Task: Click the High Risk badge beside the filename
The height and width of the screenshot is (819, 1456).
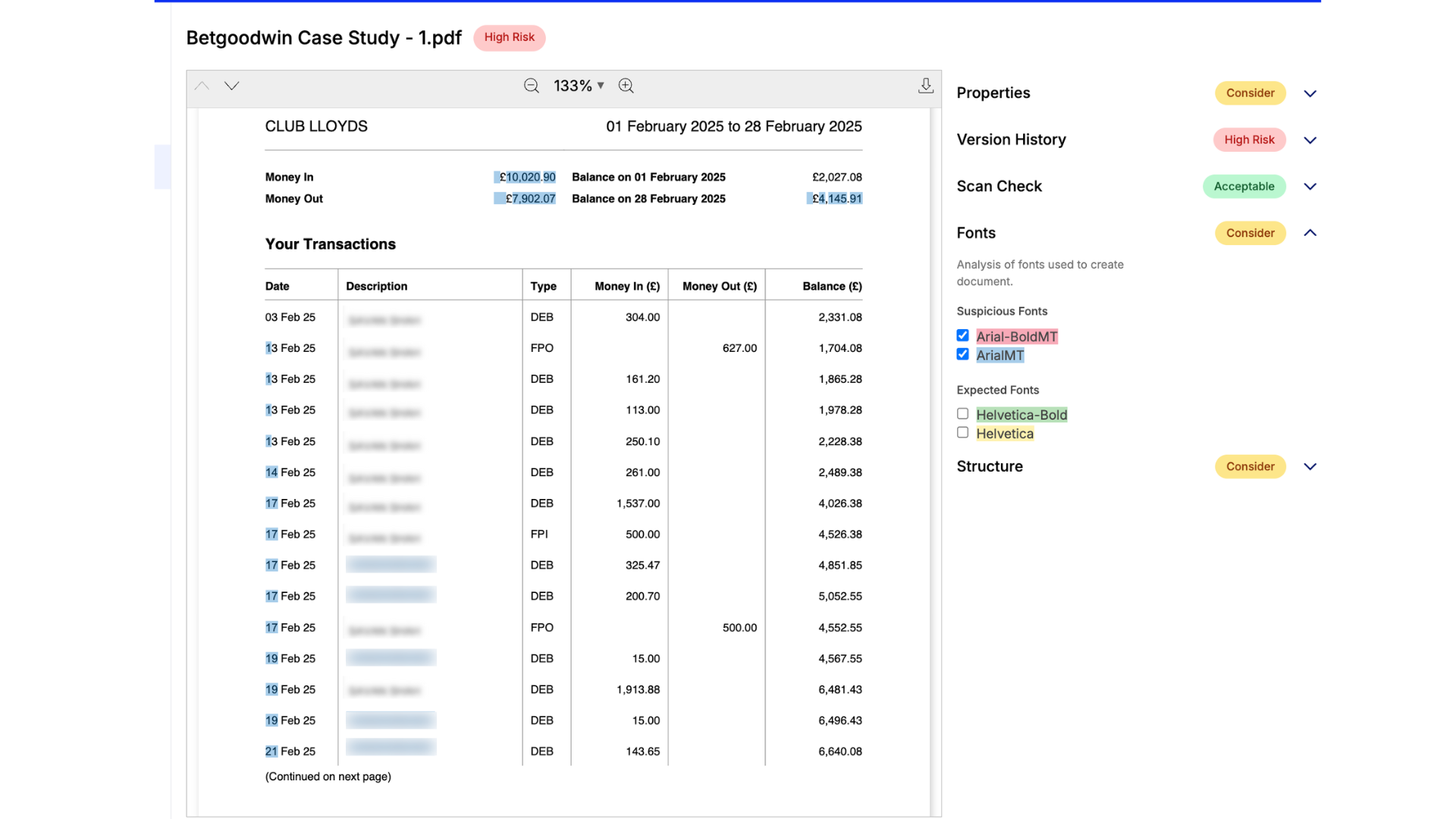Action: 509,37
